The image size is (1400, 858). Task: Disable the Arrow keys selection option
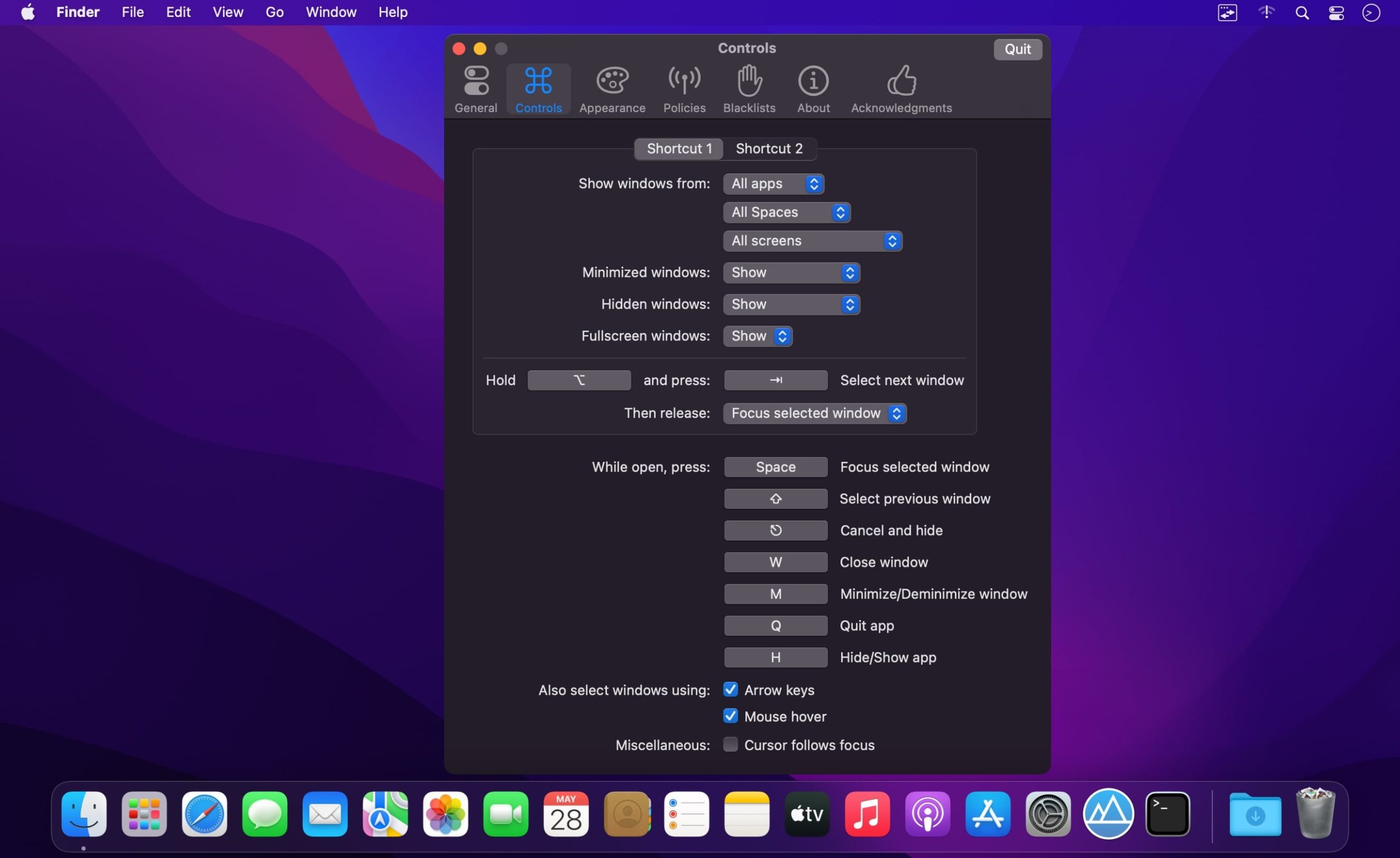[730, 689]
